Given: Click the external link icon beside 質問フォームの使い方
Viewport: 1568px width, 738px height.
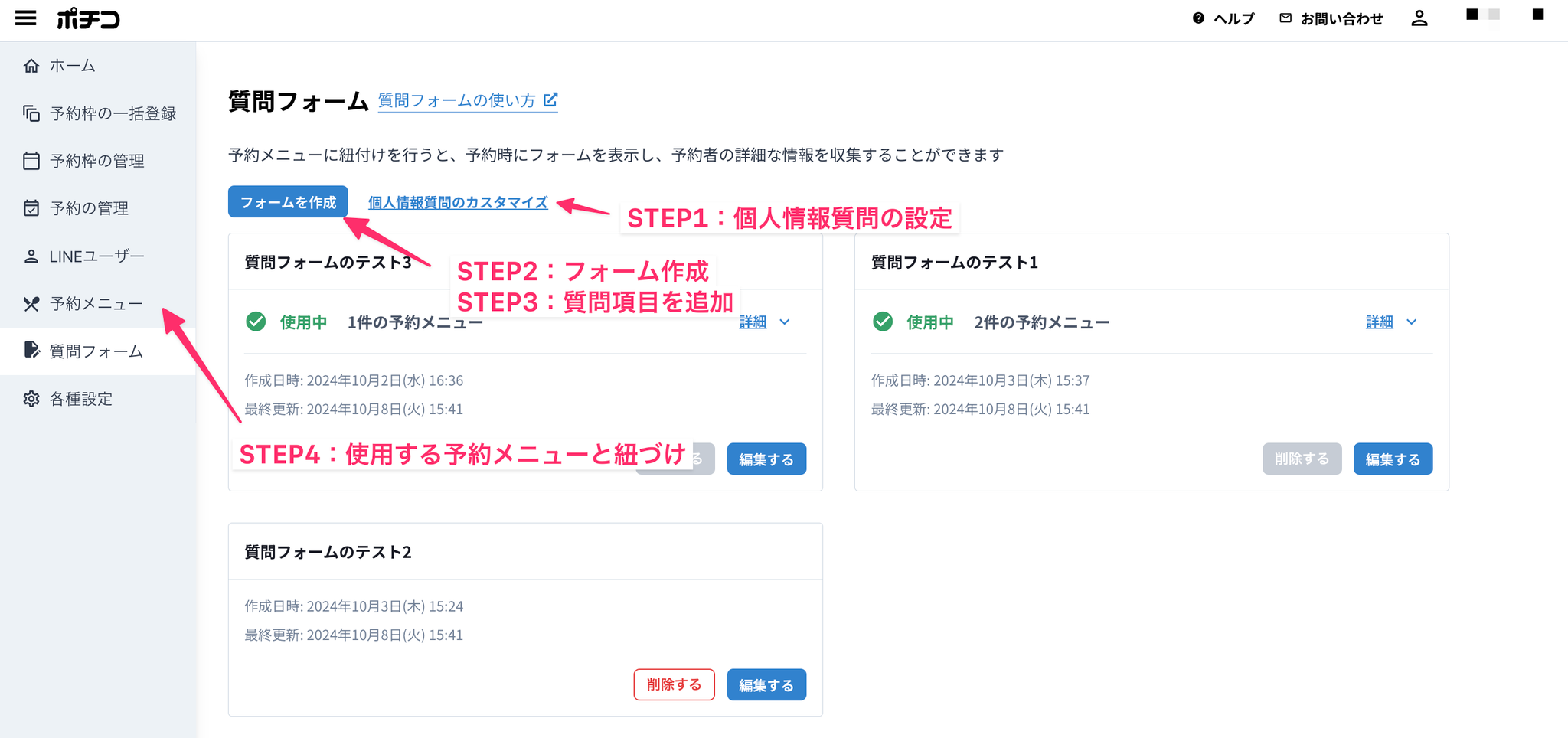Looking at the screenshot, I should pyautogui.click(x=550, y=100).
